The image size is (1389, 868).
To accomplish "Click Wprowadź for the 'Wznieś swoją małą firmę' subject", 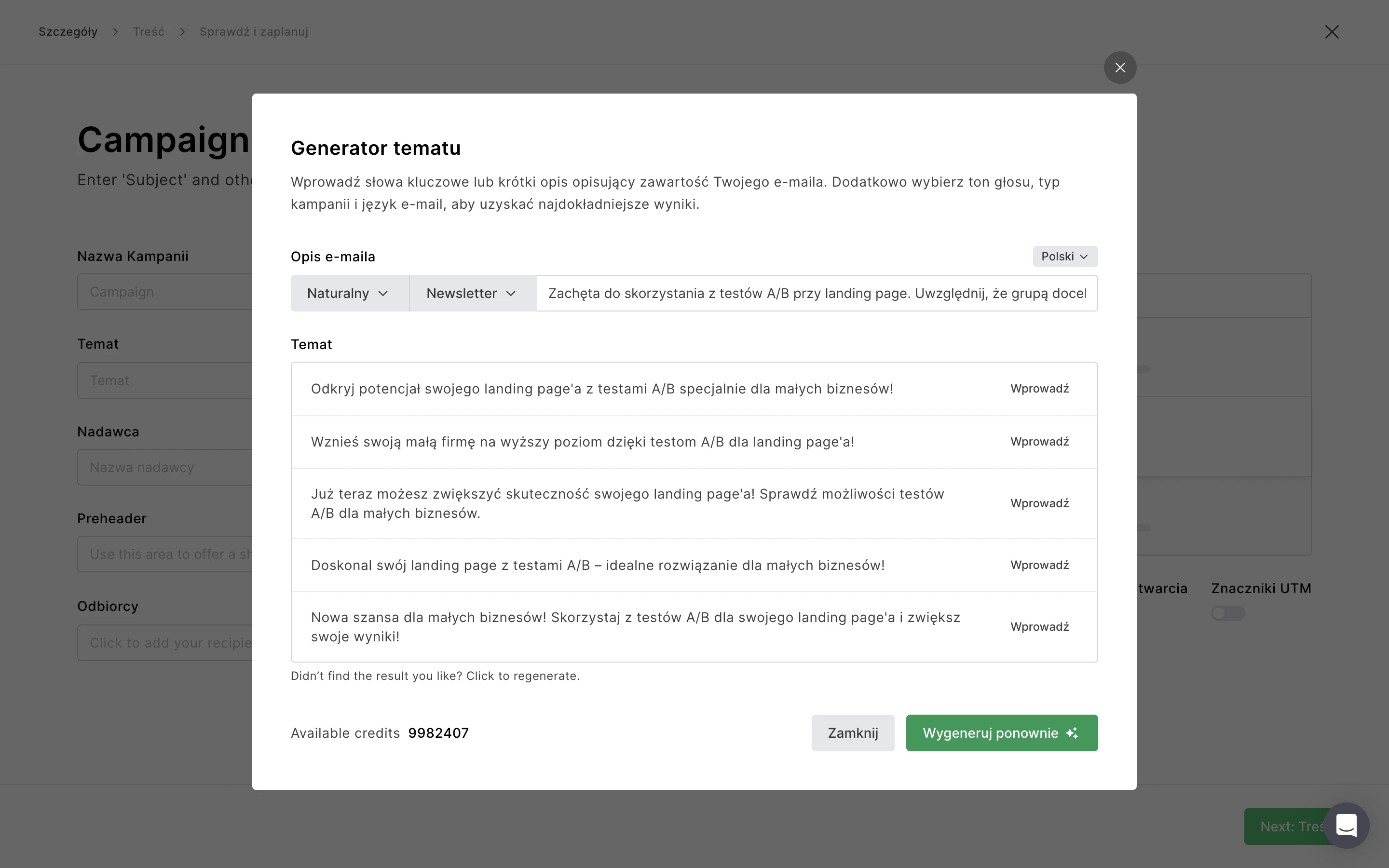I will point(1039,441).
